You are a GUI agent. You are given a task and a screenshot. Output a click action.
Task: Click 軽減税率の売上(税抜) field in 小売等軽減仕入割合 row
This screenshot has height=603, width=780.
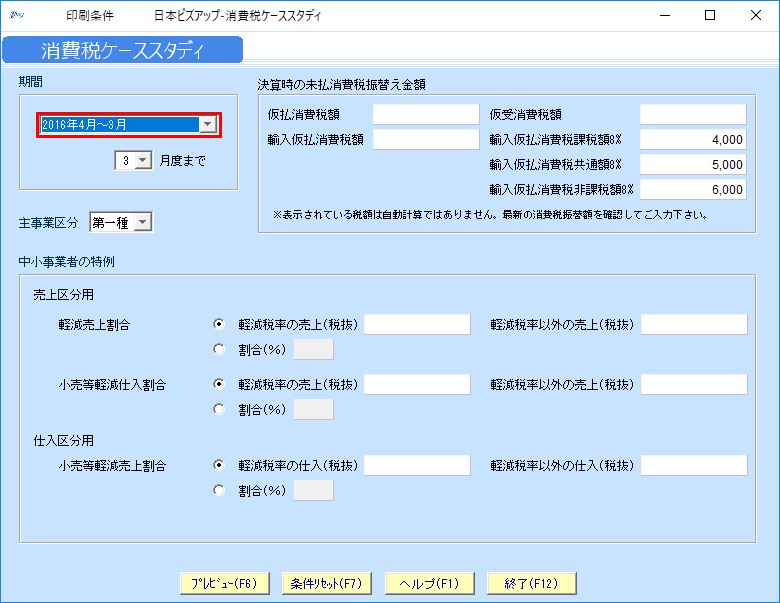[x=417, y=384]
